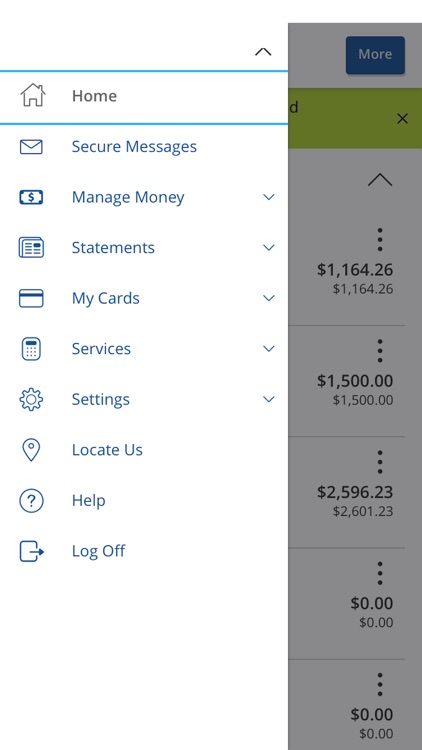Tap the More button

375,55
